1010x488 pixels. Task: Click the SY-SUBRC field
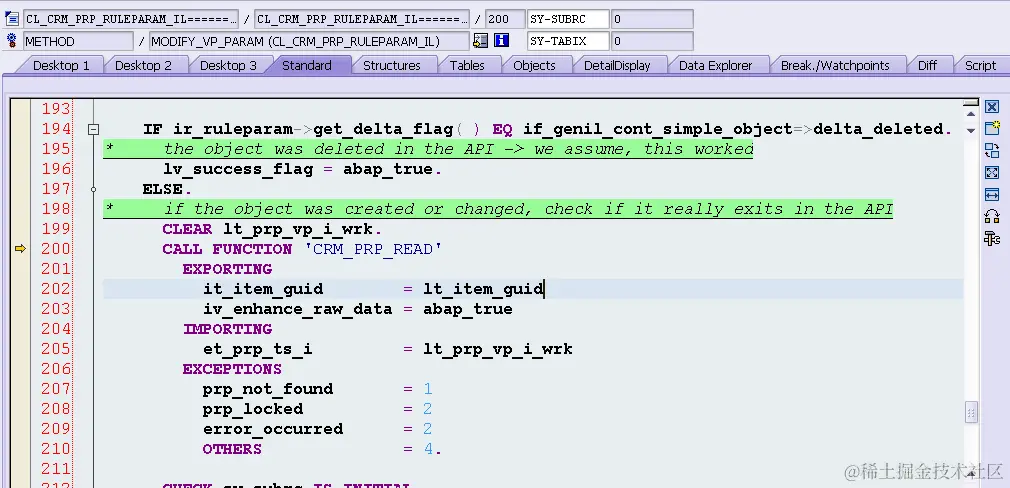568,19
